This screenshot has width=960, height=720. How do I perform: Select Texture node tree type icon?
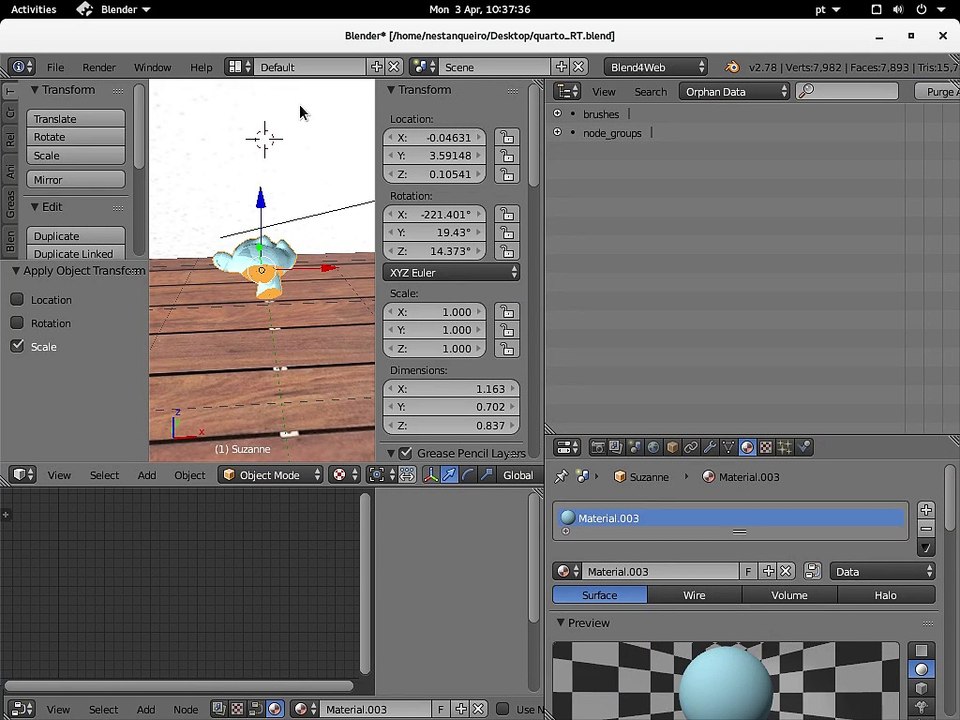238,709
